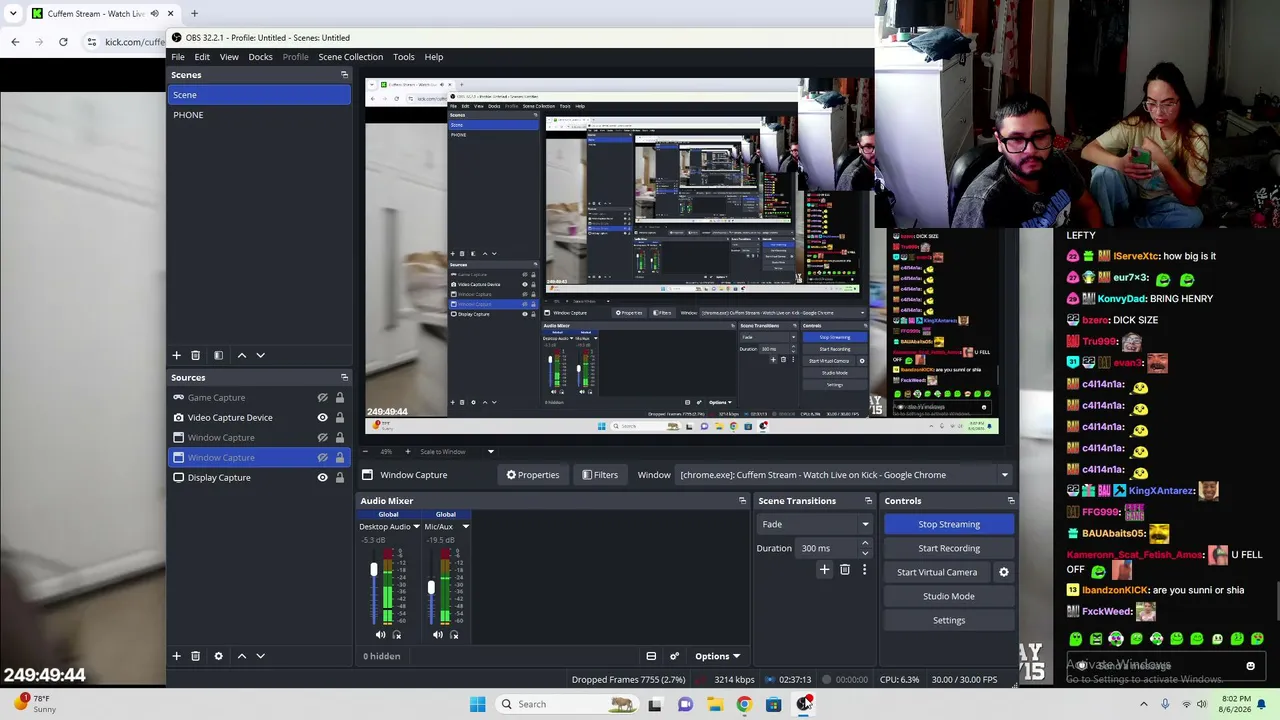Open File Explorer from the taskbar
The height and width of the screenshot is (720, 1280).
click(x=715, y=704)
